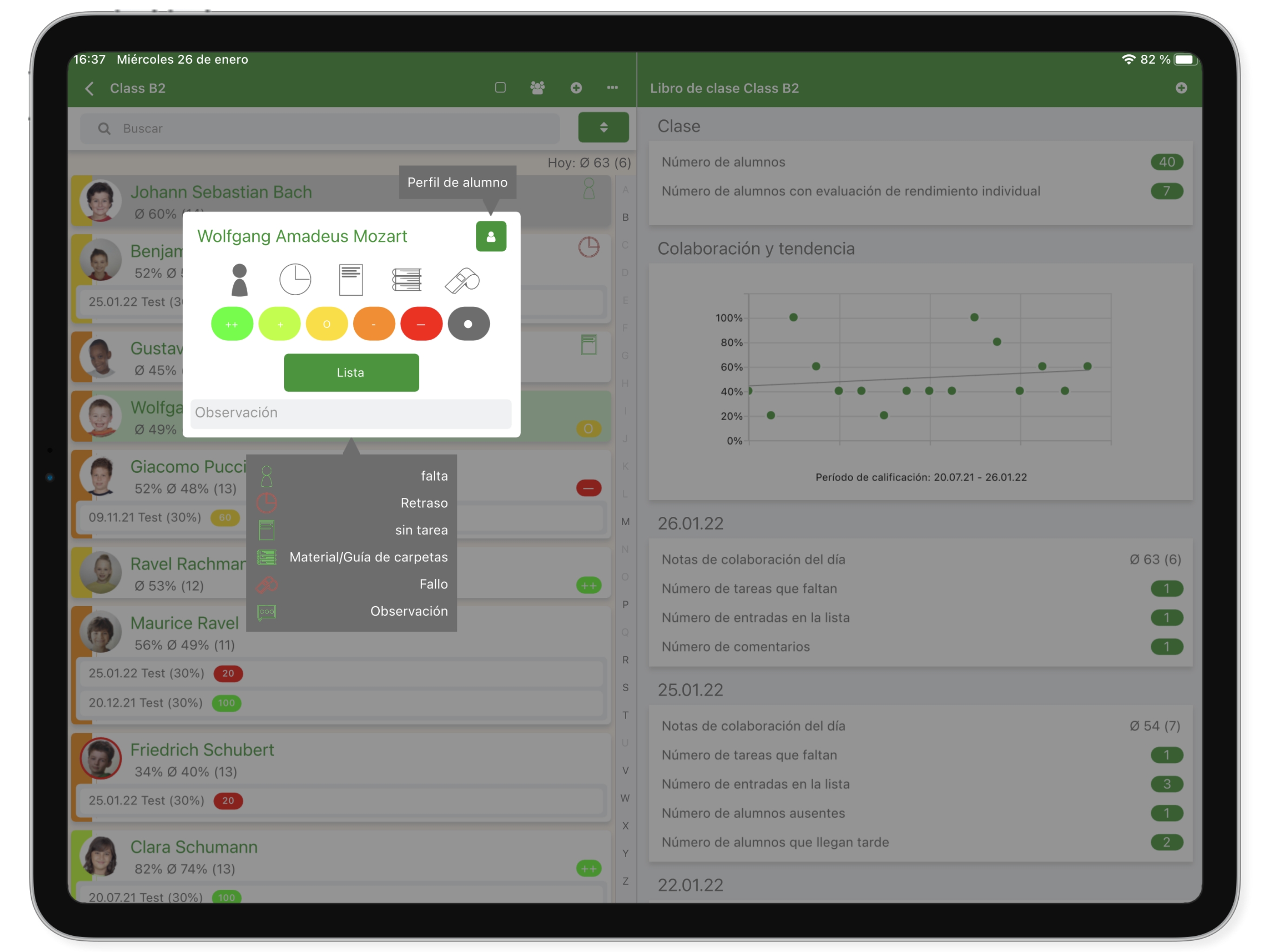Choose 'Retraso' from the context menu
This screenshot has width=1270, height=952.
tap(423, 503)
